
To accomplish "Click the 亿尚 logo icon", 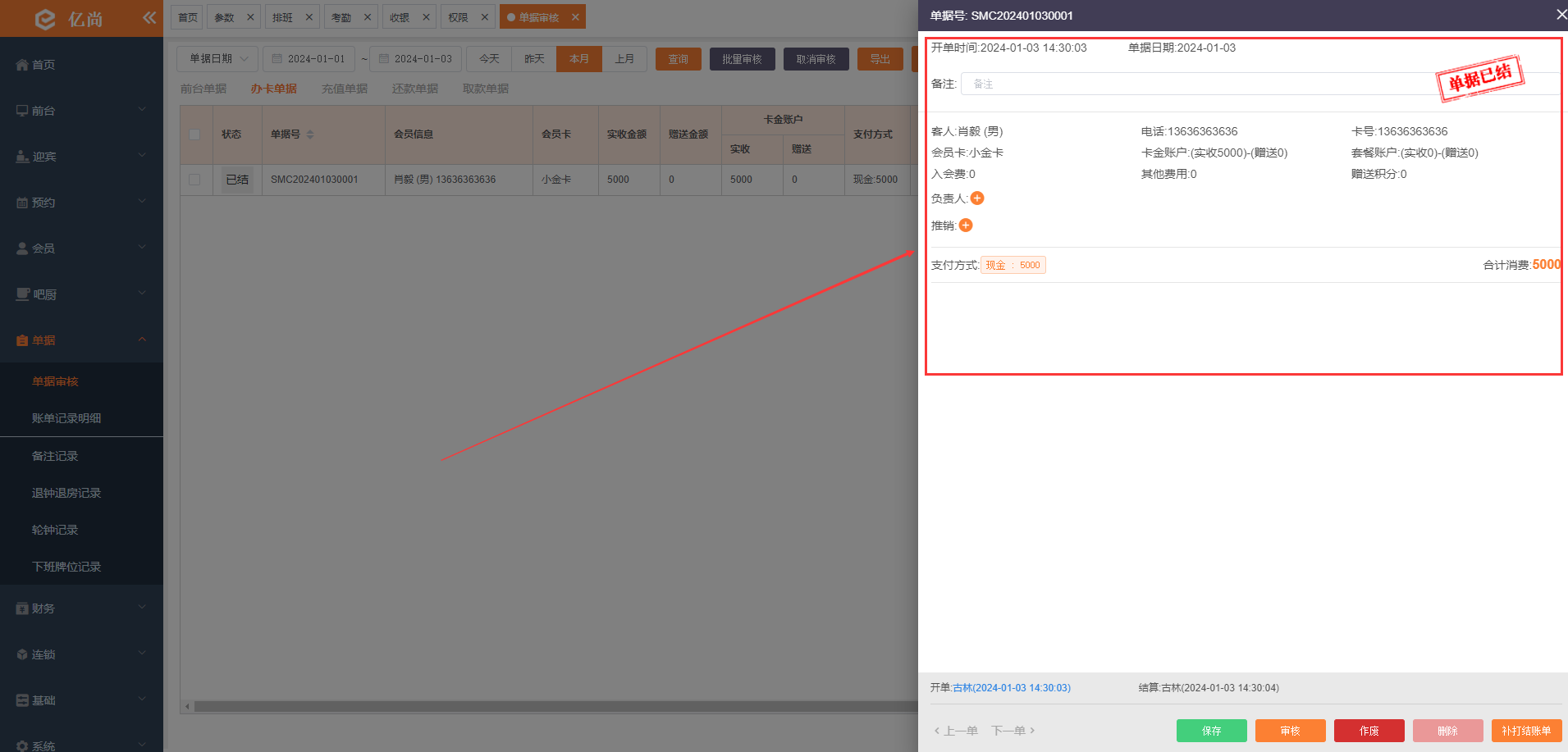I will click(x=46, y=19).
